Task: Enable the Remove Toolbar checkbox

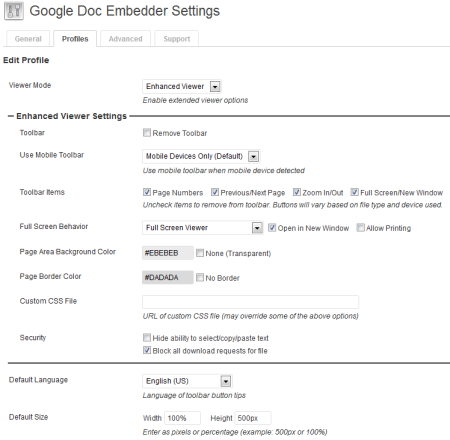Action: coord(147,133)
